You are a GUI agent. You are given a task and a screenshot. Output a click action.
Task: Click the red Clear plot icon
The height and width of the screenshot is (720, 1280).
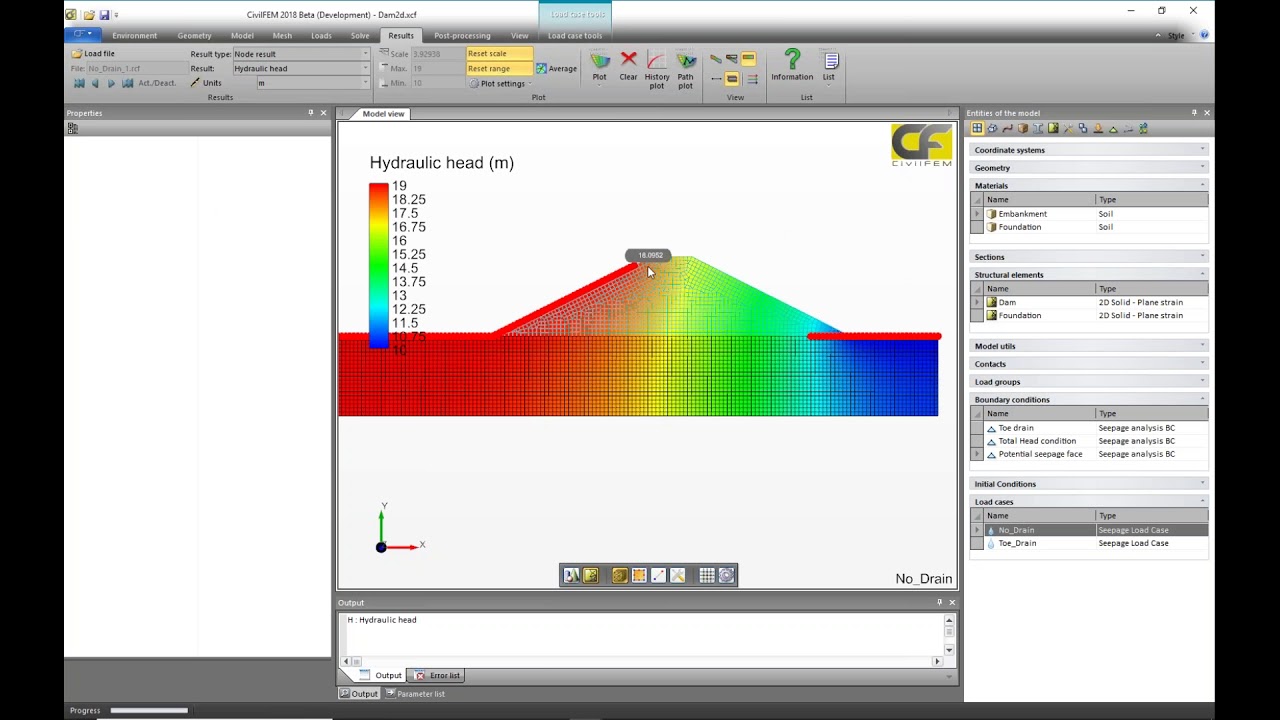(x=628, y=60)
